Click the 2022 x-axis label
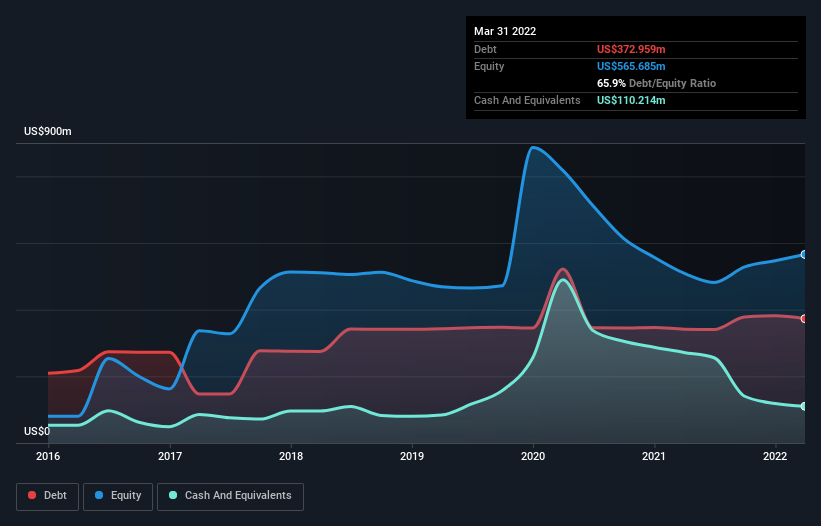Viewport: 821px width, 526px height. coord(775,456)
